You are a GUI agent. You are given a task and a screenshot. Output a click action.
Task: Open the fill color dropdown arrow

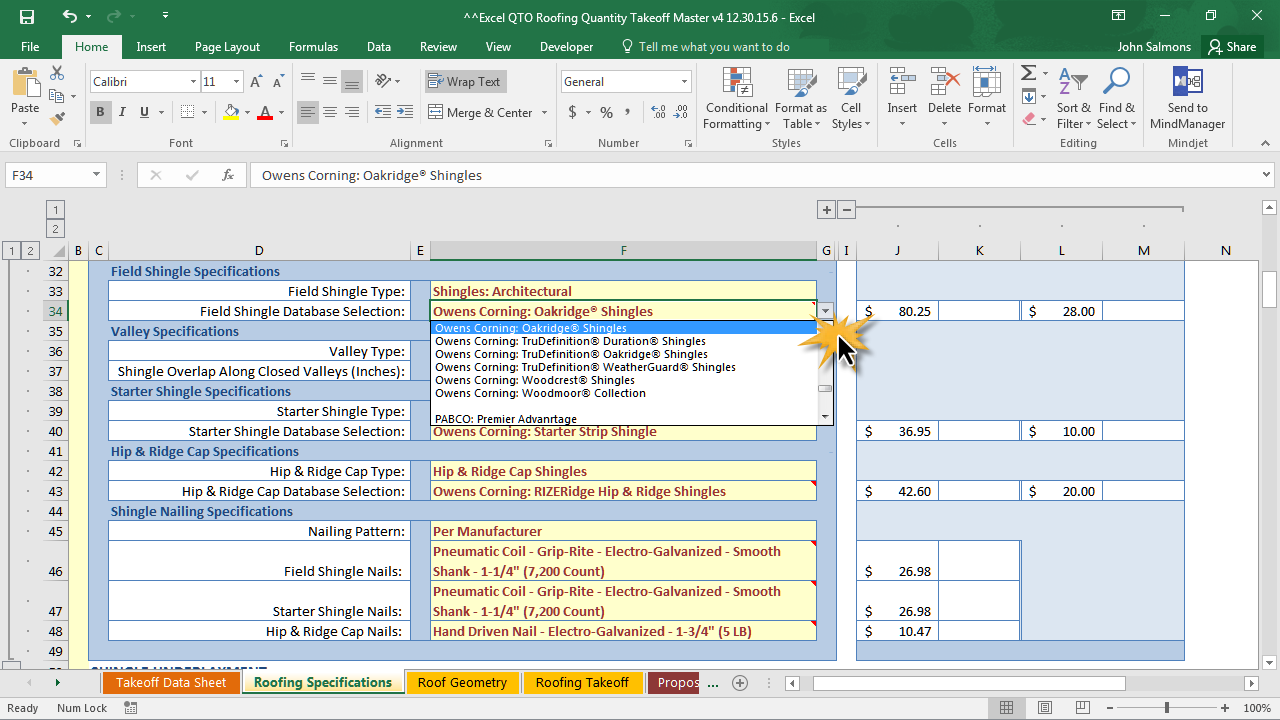[x=247, y=113]
